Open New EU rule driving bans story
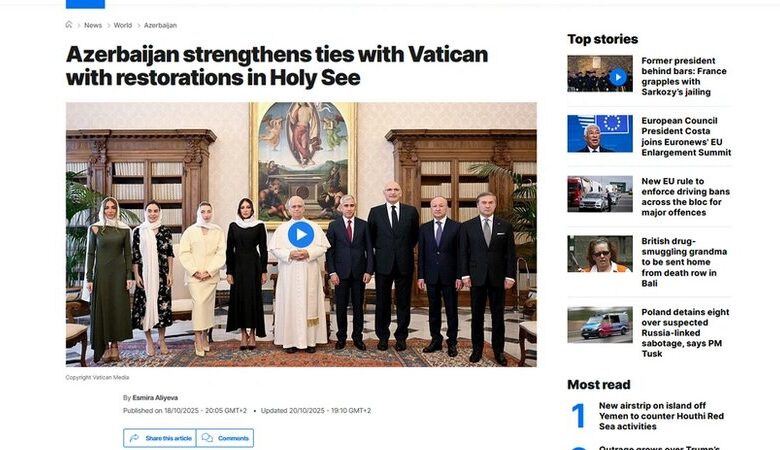 685,197
